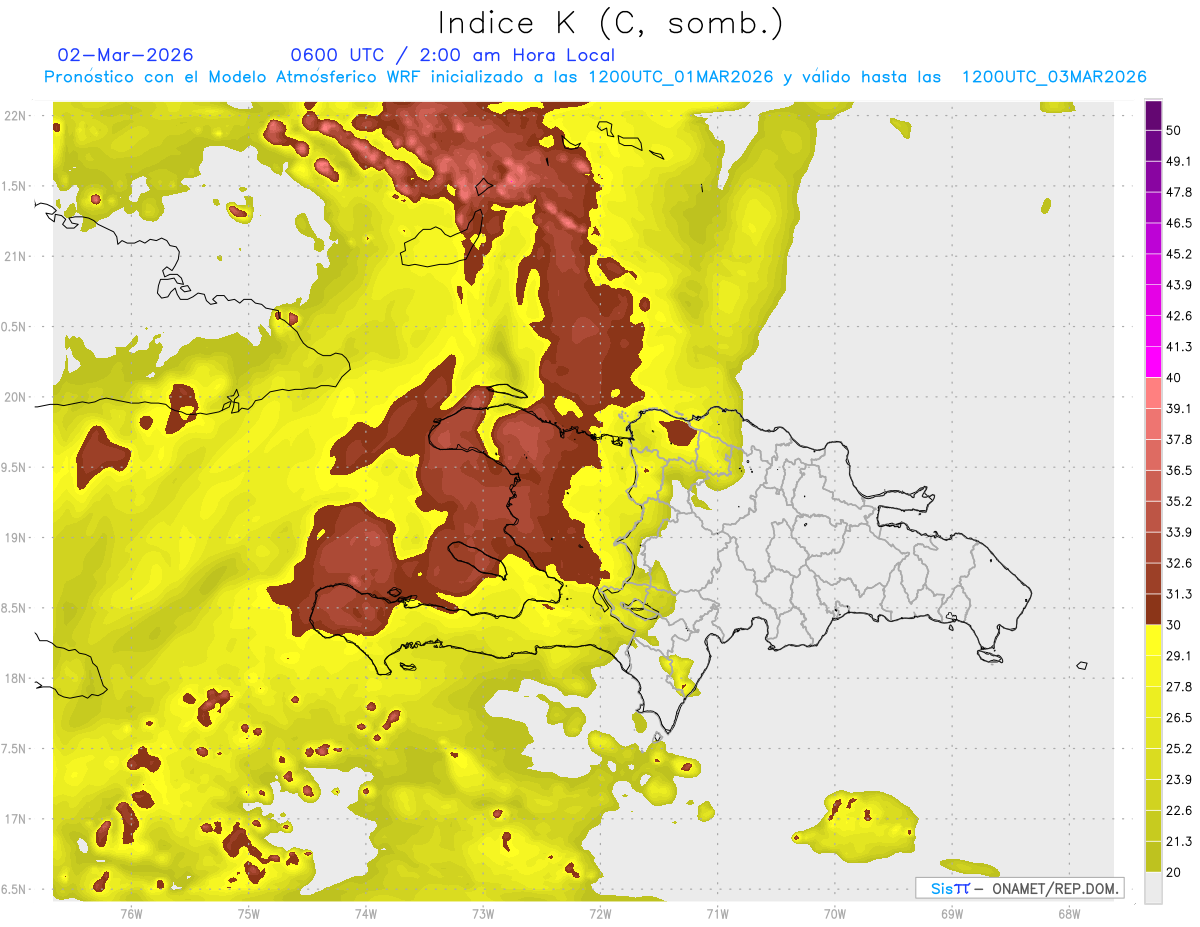Viewport: 1200px width, 927px height.
Task: Click legend value "45.2"
Action: point(1179,254)
